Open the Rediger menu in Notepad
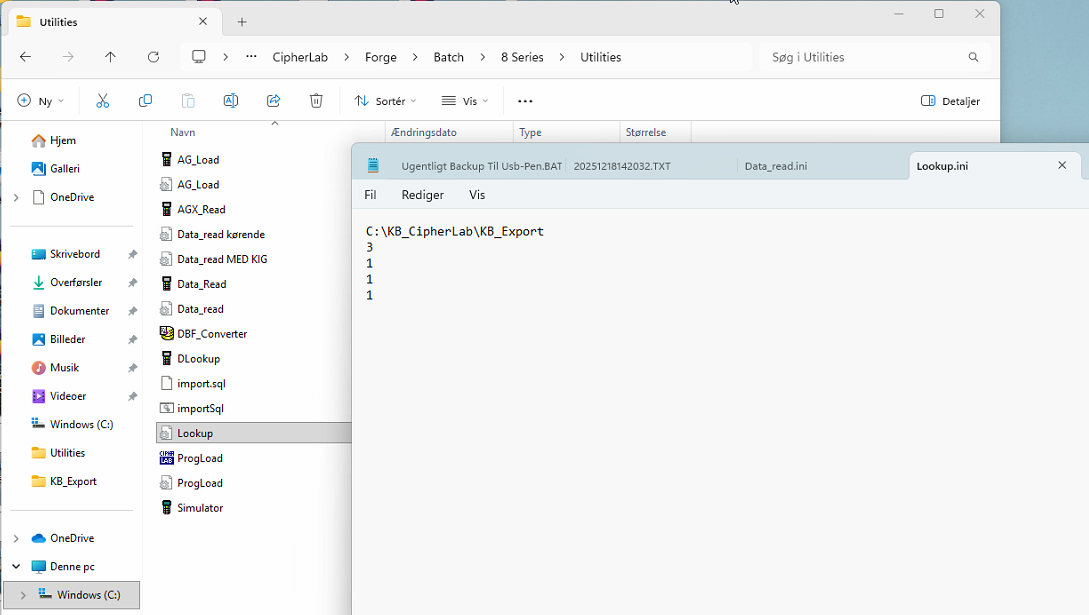This screenshot has width=1089, height=615. pos(422,195)
